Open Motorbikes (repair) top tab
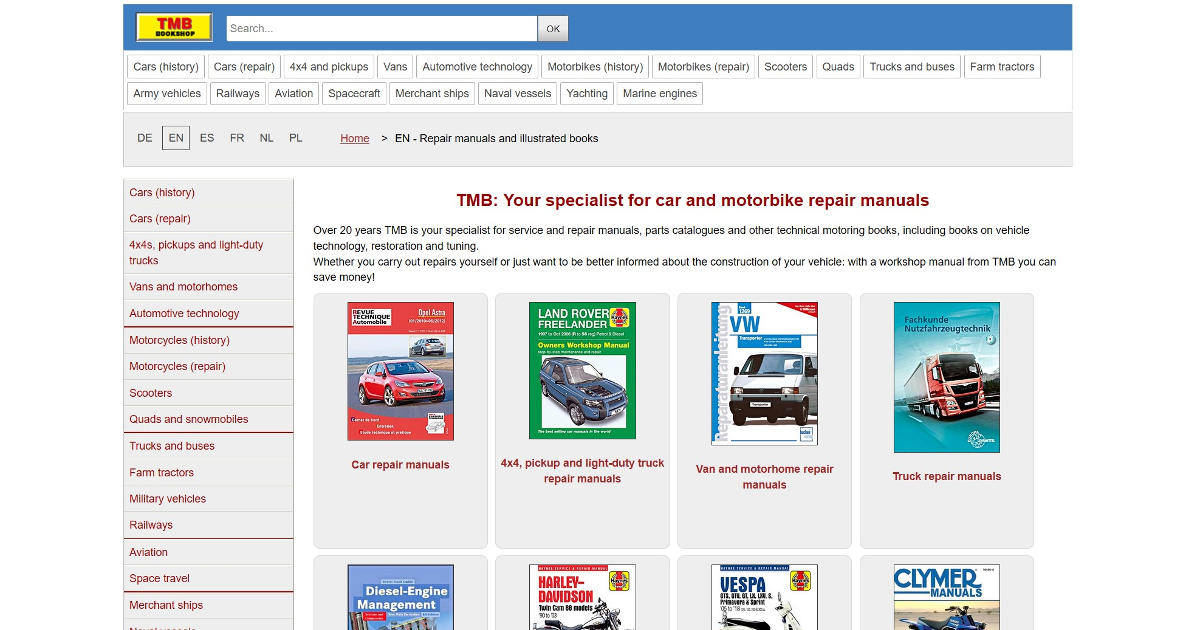The width and height of the screenshot is (1200, 630). tap(703, 67)
